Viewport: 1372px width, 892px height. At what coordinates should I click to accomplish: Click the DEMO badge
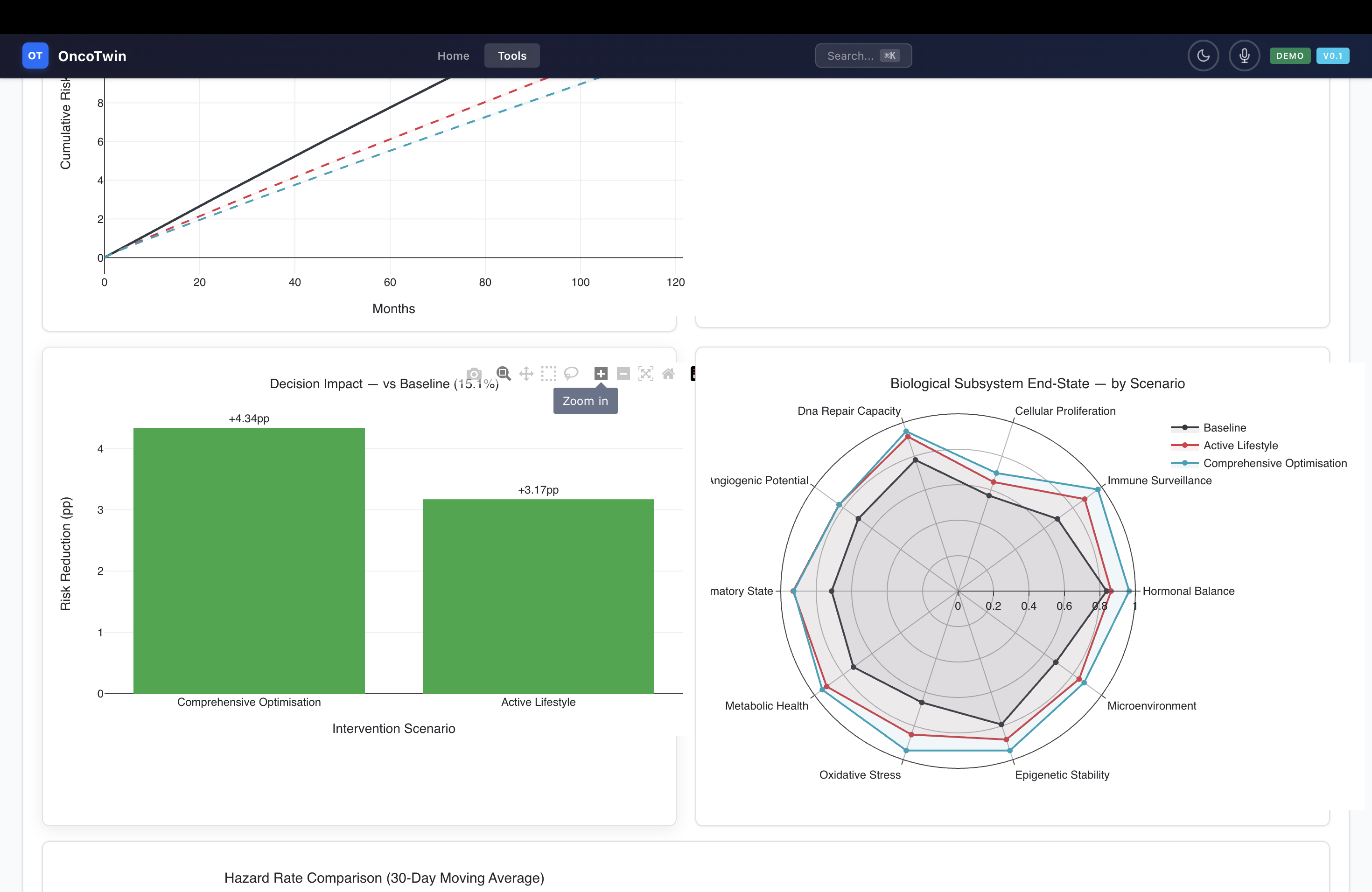coord(1289,56)
